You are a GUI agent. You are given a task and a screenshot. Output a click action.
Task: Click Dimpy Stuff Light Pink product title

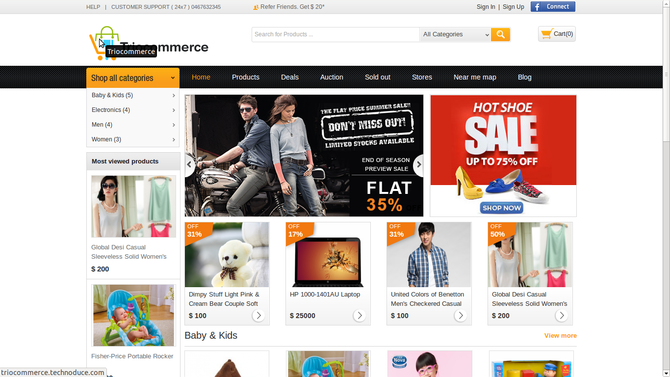224,299
